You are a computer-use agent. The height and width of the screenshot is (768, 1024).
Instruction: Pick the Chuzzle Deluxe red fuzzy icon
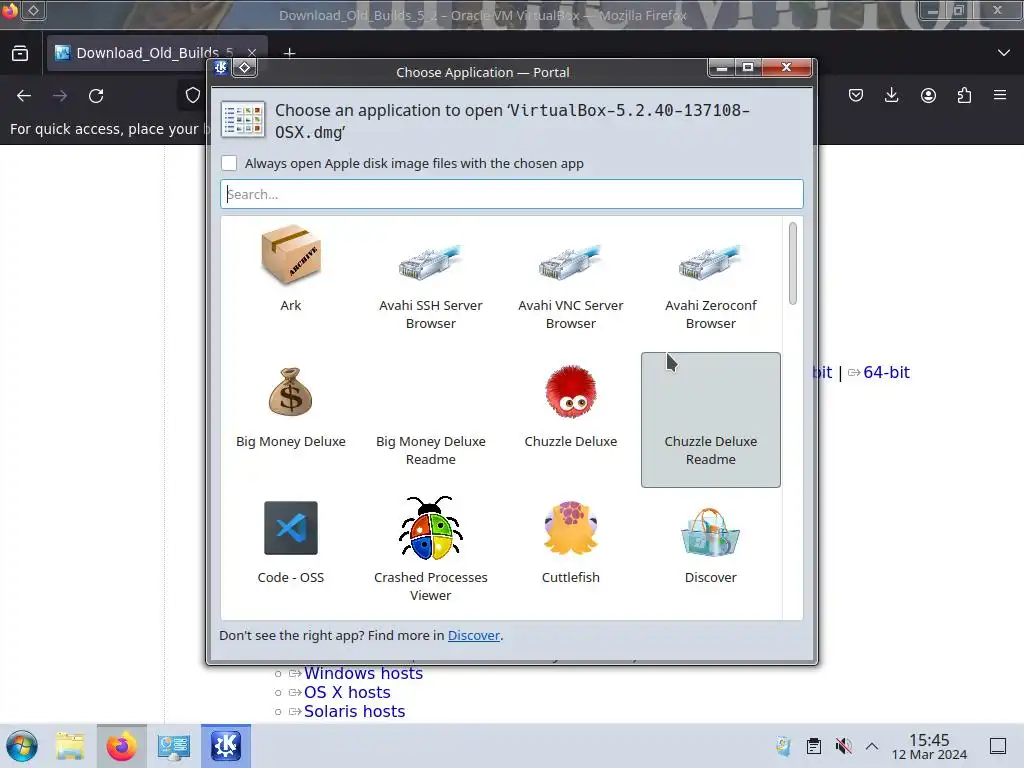571,392
